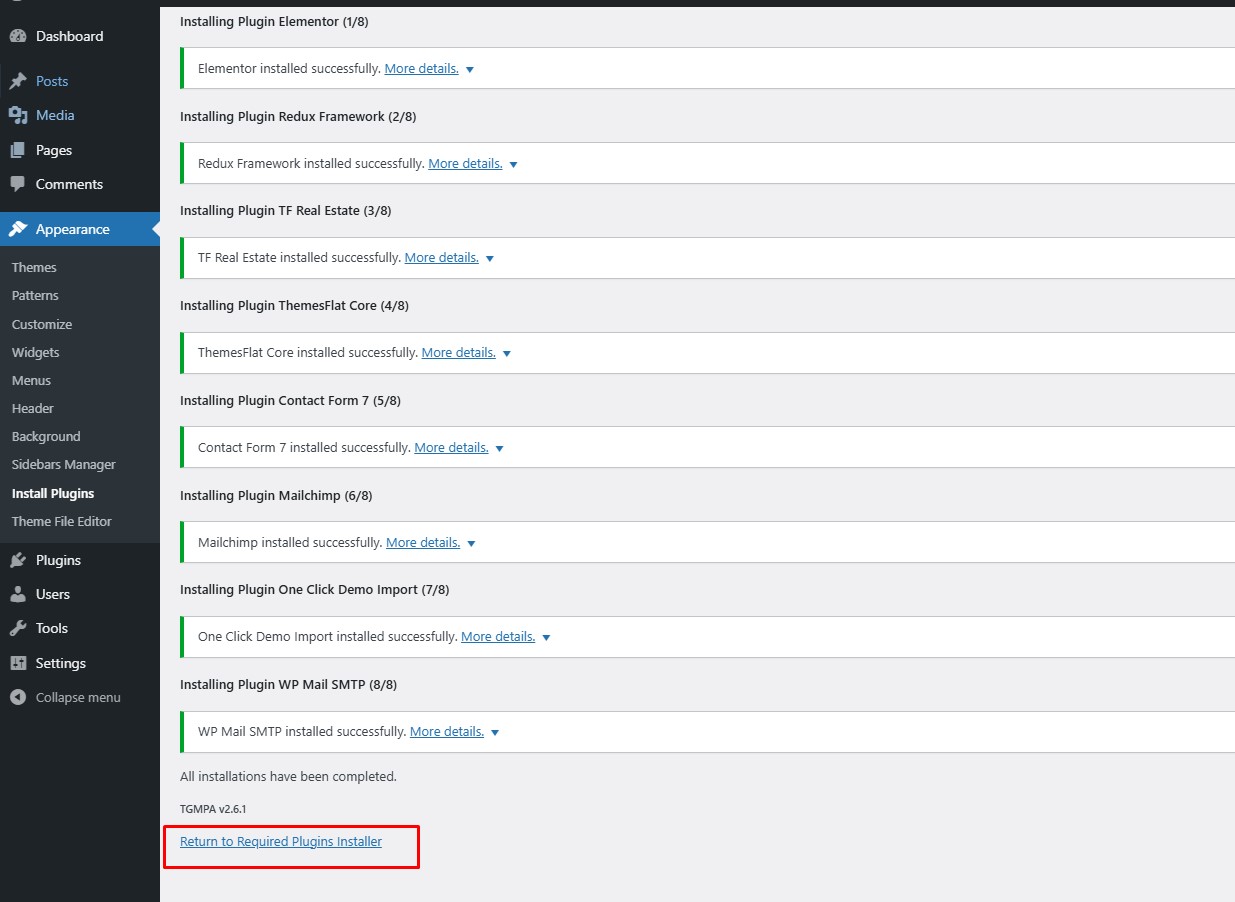1235x902 pixels.
Task: Select the Appearance menu item
Action: click(80, 229)
